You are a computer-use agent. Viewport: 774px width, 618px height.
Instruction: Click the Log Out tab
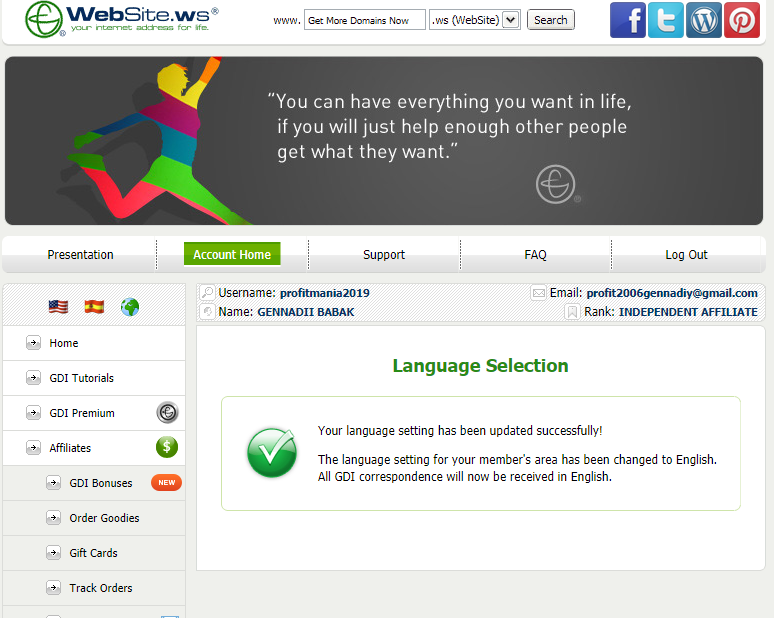686,255
